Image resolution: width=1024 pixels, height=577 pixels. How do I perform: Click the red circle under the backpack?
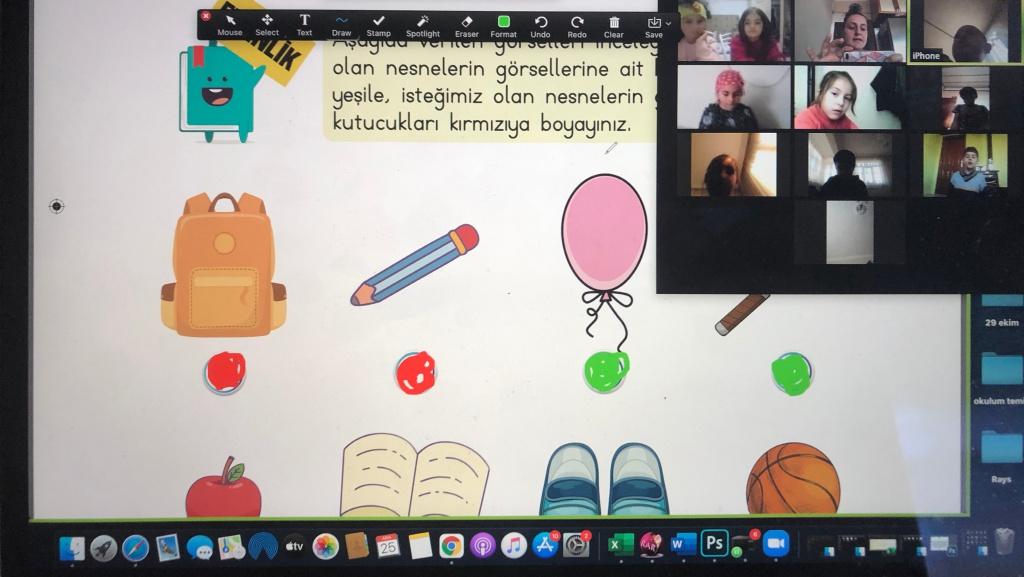click(224, 372)
